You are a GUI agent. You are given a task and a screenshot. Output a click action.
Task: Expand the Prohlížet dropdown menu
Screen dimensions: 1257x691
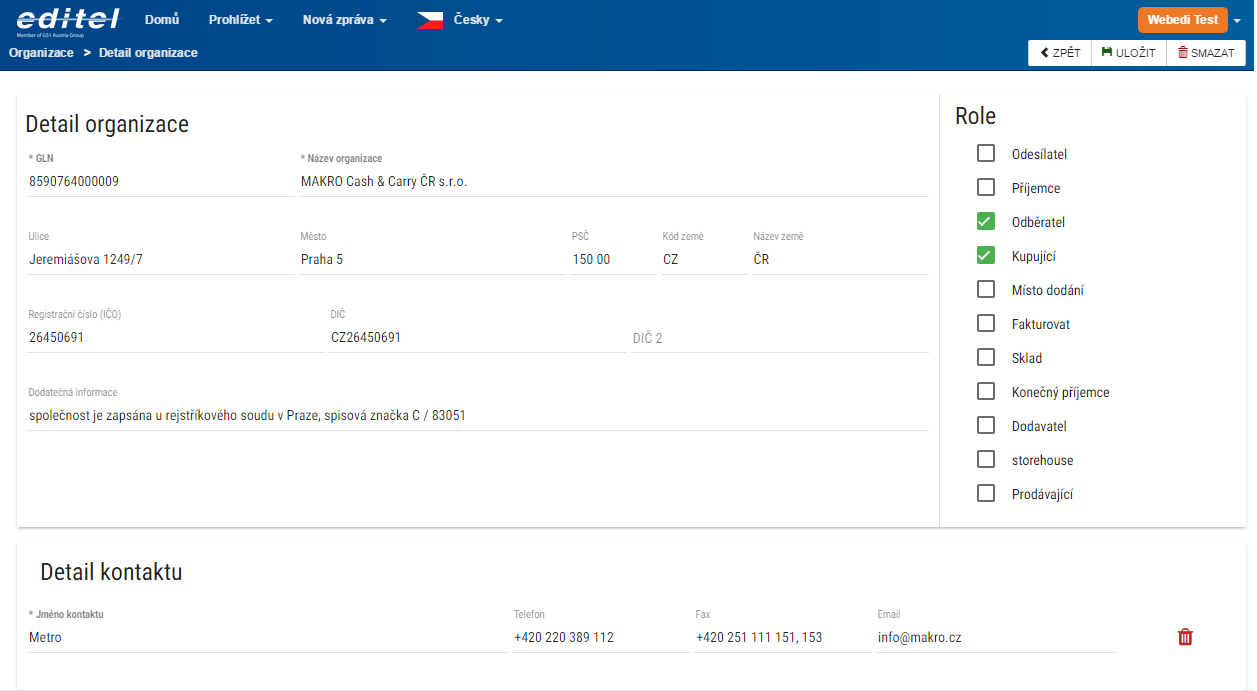[x=240, y=20]
